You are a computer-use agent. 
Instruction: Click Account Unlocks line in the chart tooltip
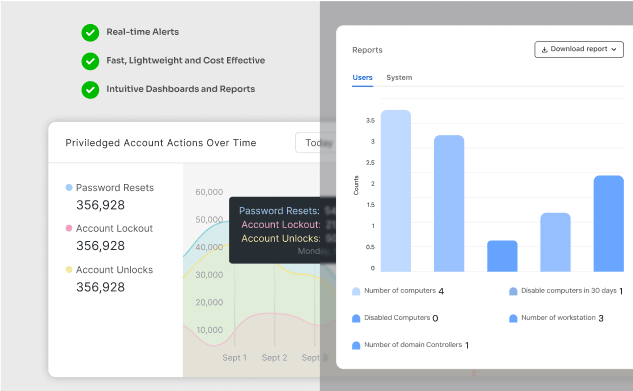click(x=288, y=238)
